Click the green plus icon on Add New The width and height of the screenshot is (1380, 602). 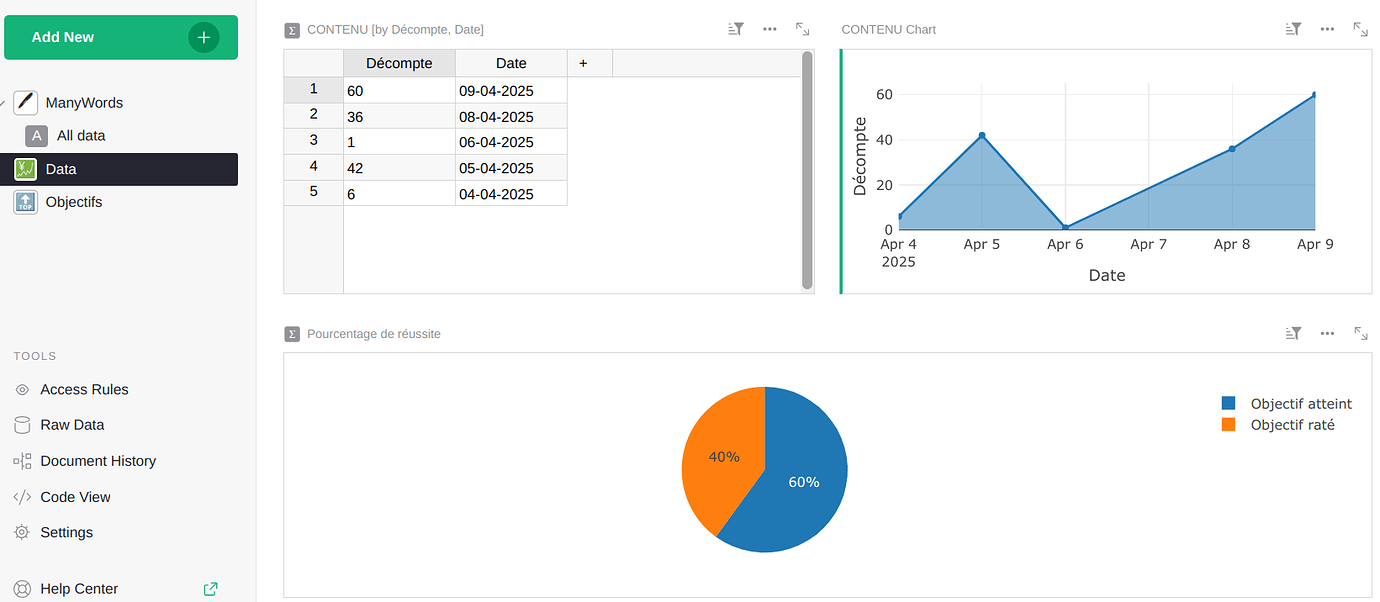coord(204,37)
